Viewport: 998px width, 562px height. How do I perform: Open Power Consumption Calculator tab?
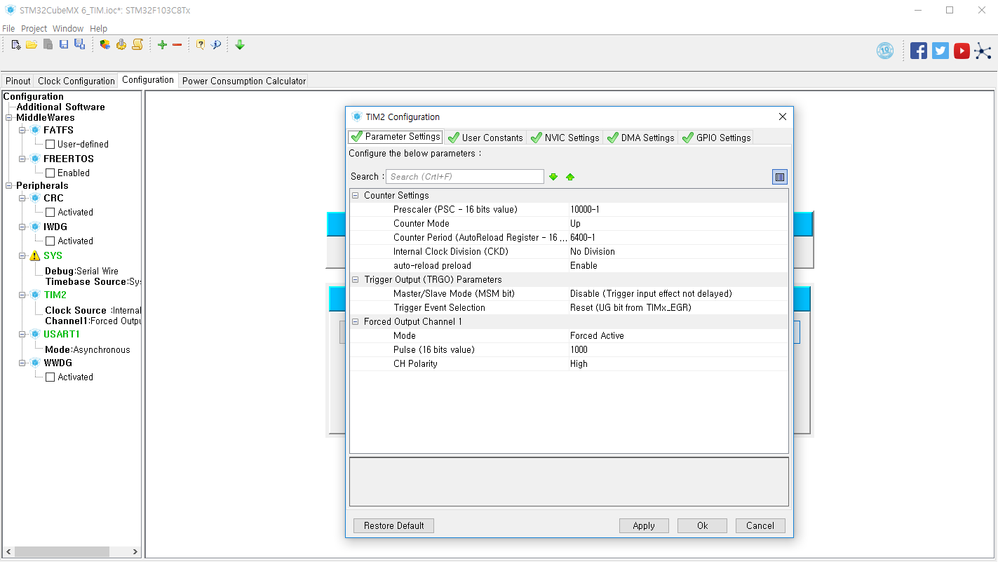click(x=244, y=81)
